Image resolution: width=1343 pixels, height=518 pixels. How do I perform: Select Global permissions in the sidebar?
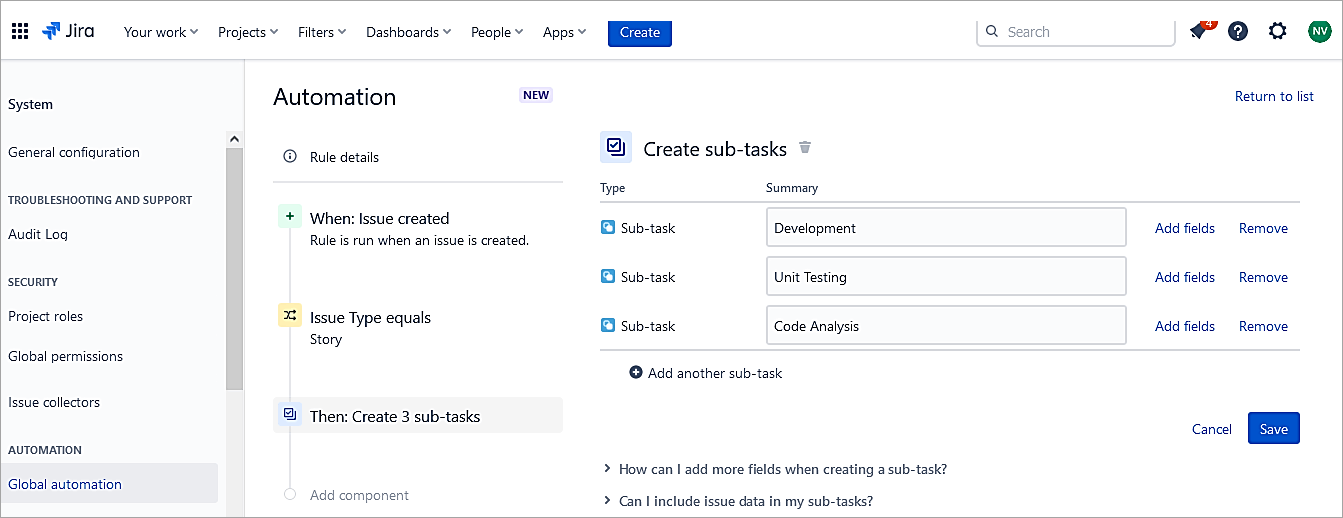[x=65, y=356]
